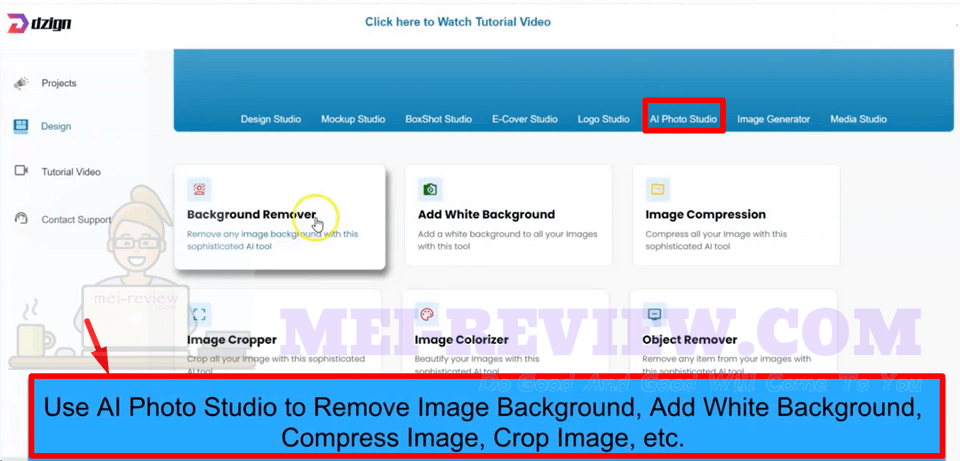Click the Object Remover card icon
960x461 pixels.
click(x=654, y=314)
